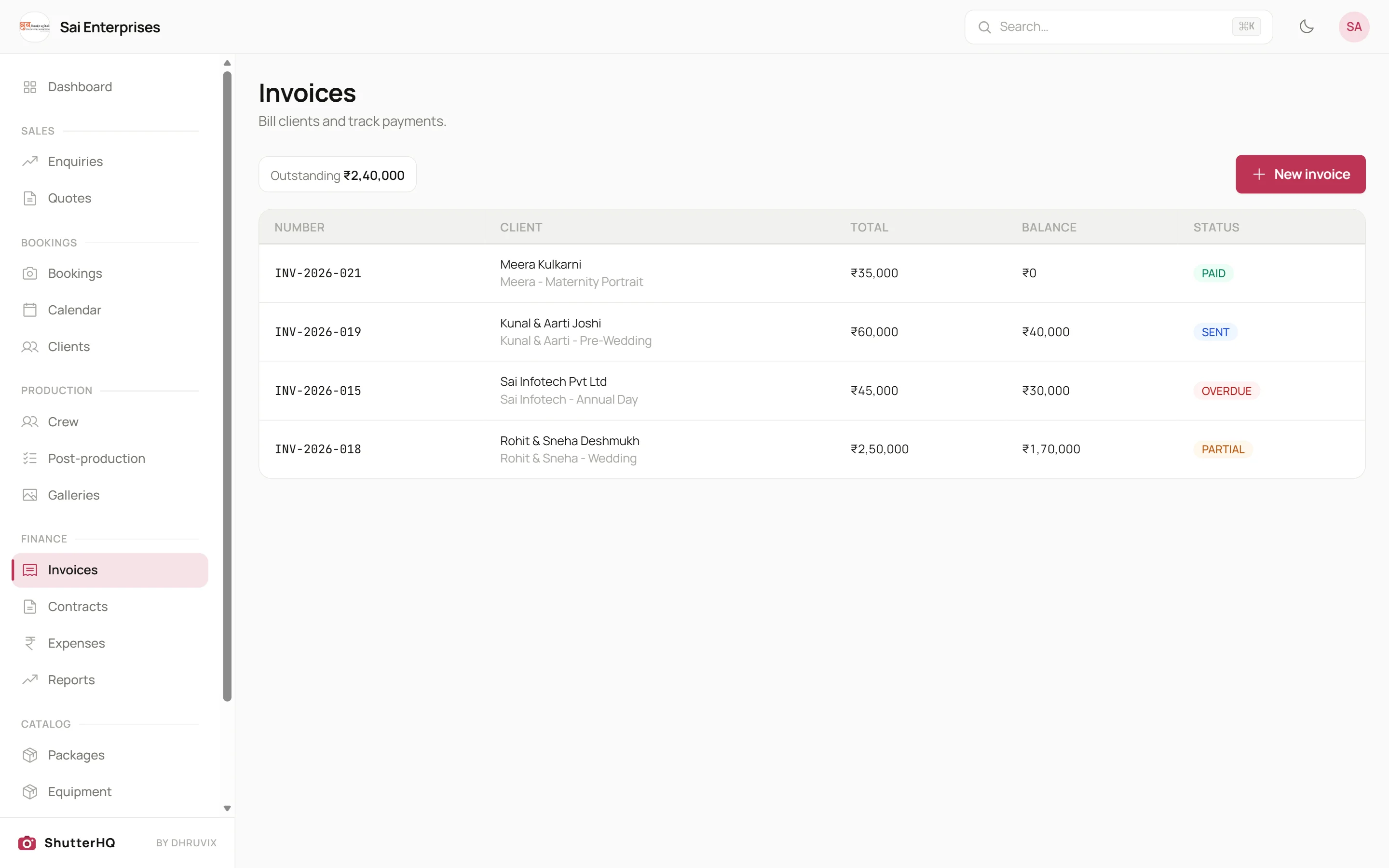Select client Rohit & Sneha Deshmukh
Image resolution: width=1389 pixels, height=868 pixels.
570,440
